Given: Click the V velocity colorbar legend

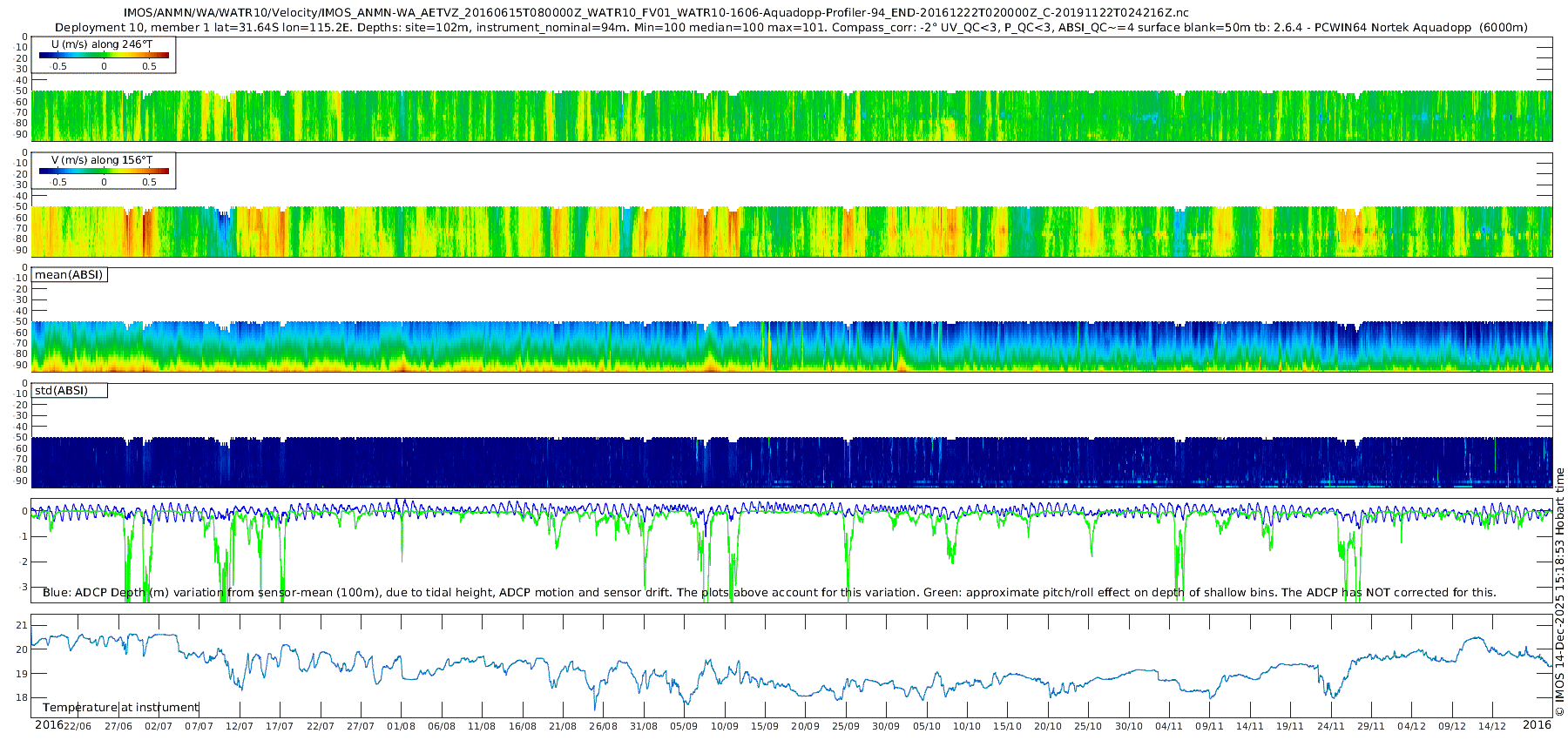Looking at the screenshot, I should click(104, 171).
